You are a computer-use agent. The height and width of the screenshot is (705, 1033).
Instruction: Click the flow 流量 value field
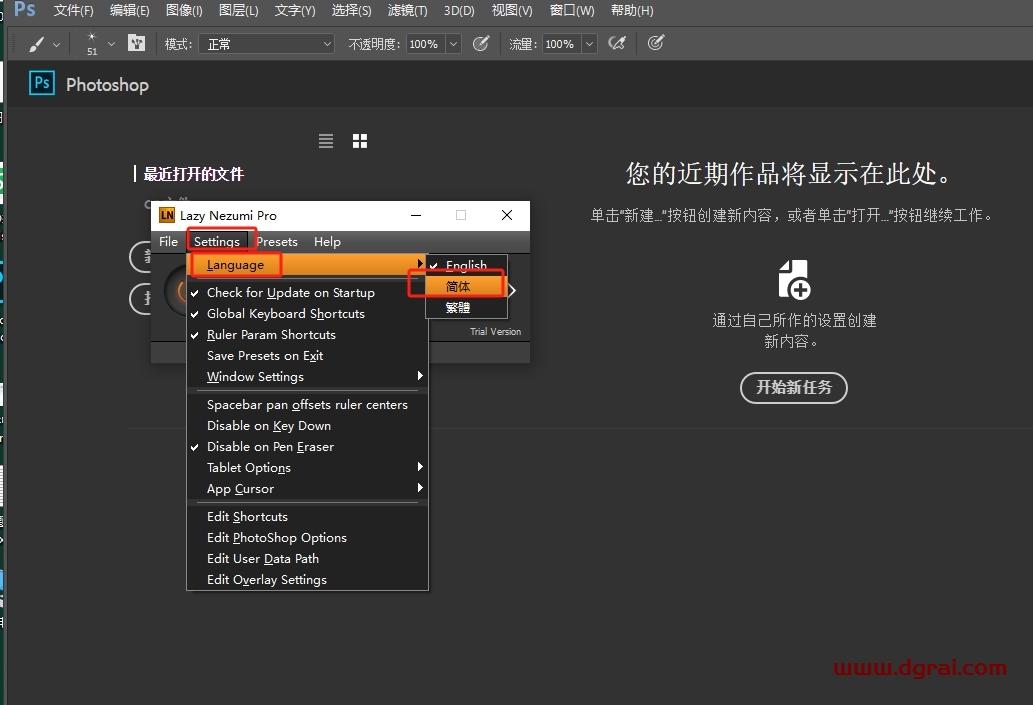tap(561, 44)
